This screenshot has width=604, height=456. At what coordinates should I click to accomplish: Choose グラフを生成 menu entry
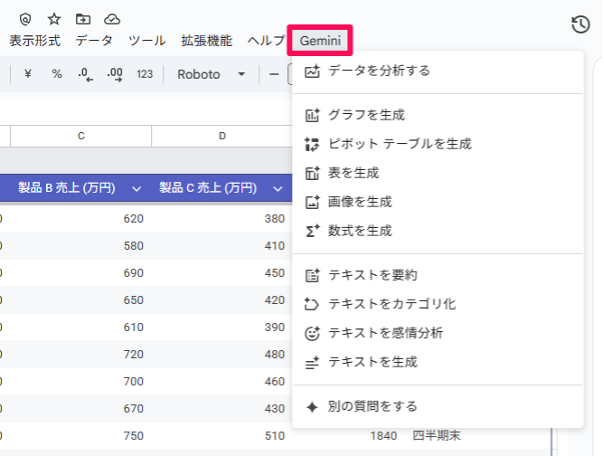438,115
